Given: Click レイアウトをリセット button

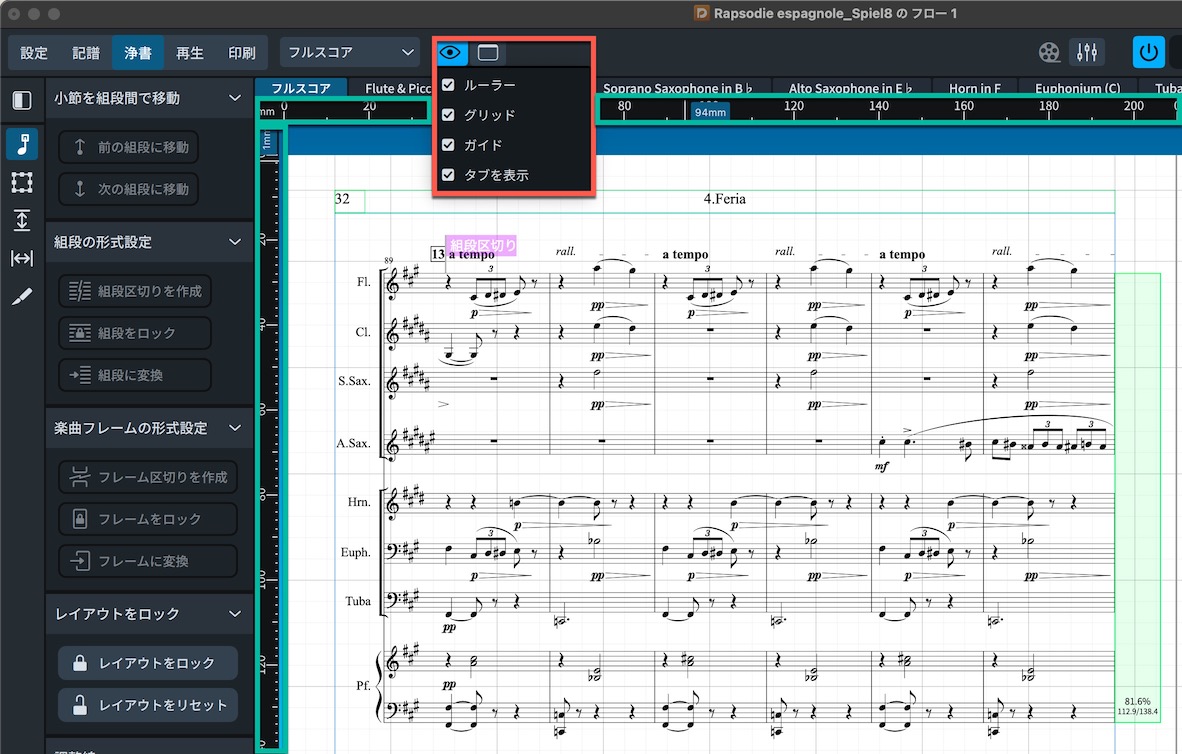Looking at the screenshot, I should point(148,705).
